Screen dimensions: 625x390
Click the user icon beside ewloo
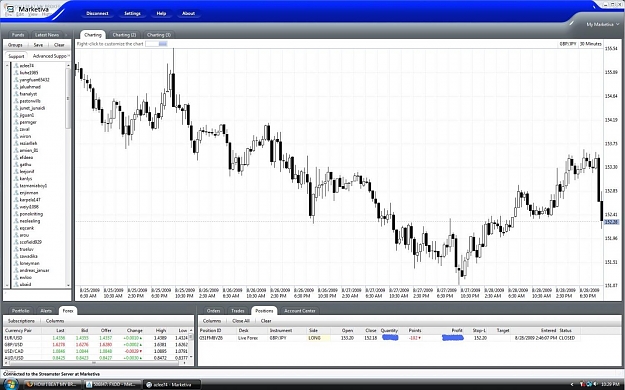click(x=16, y=277)
